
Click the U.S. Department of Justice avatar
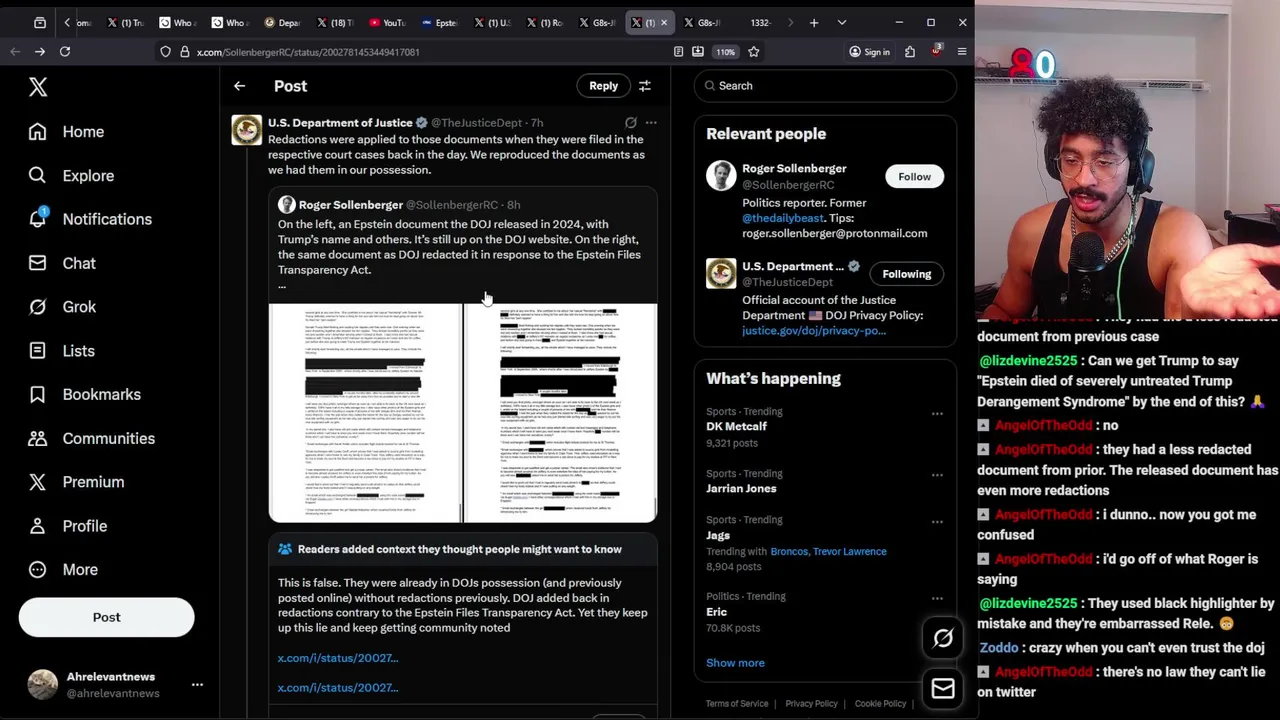[x=246, y=130]
